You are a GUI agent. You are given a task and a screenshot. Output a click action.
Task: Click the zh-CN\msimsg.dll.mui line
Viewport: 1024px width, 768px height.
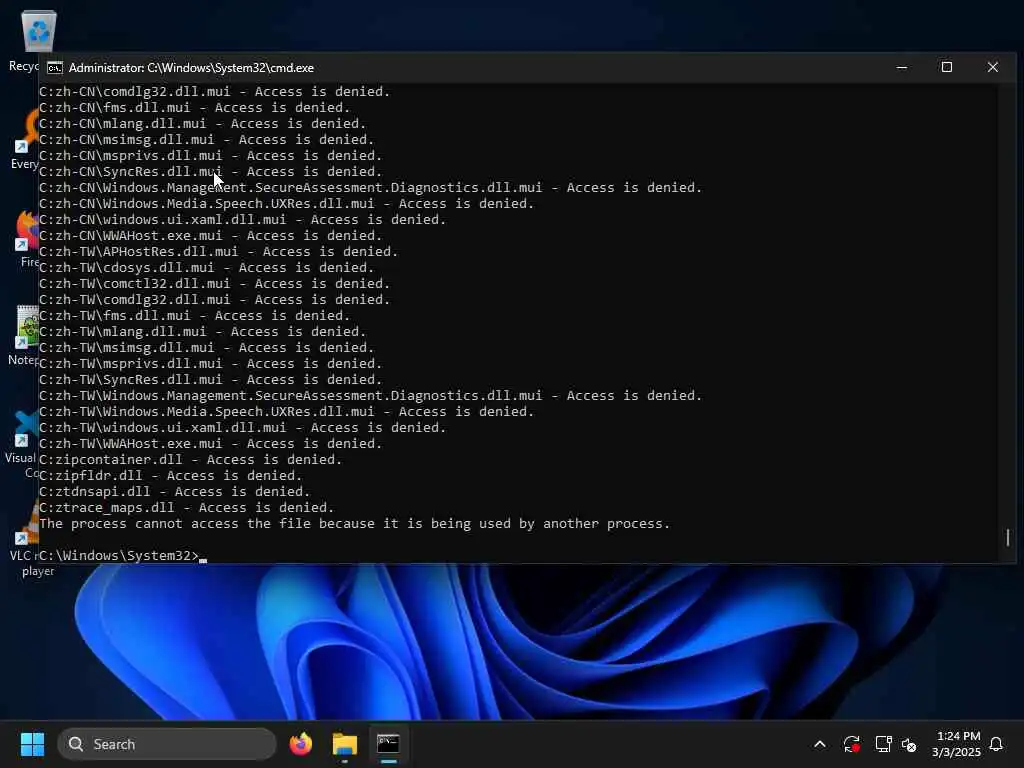tap(207, 140)
